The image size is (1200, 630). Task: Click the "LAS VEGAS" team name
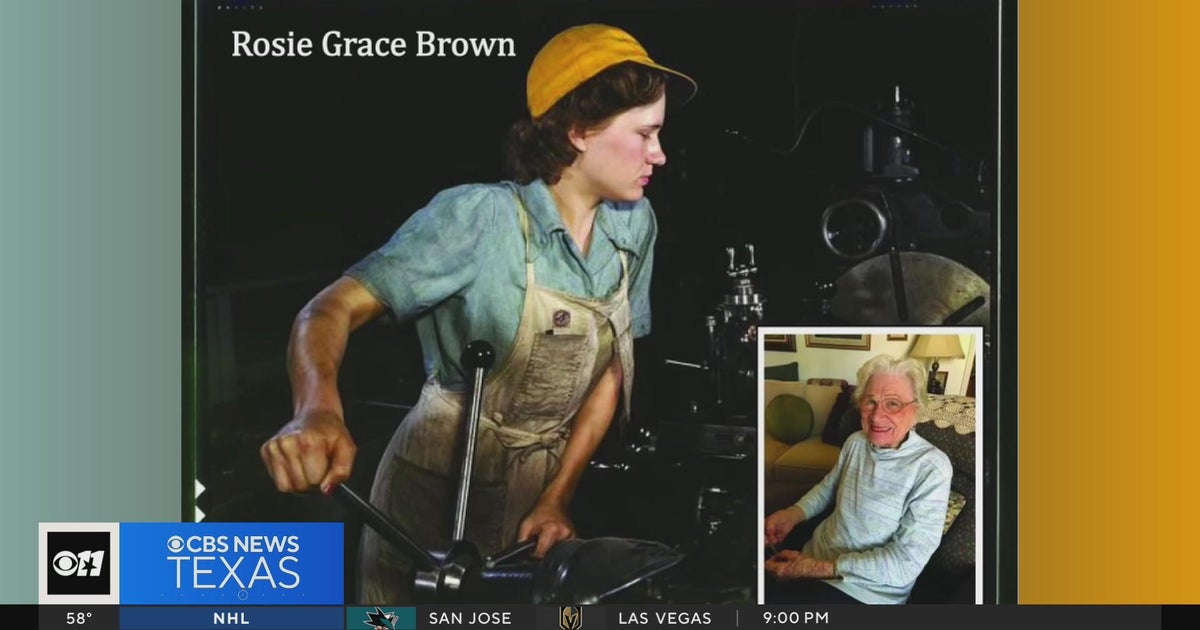[x=665, y=618]
